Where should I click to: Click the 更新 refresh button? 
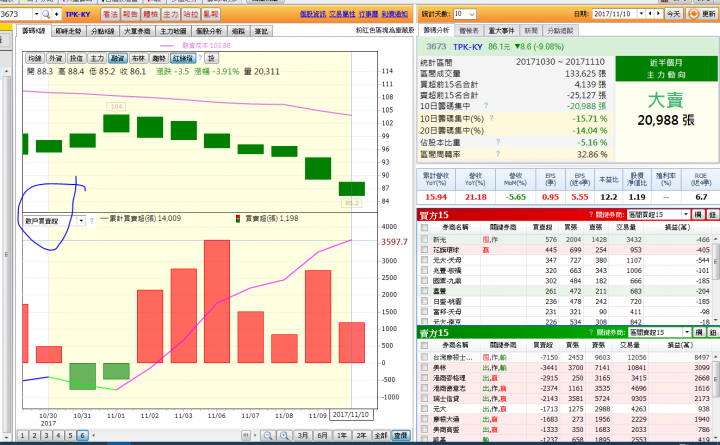pos(702,14)
